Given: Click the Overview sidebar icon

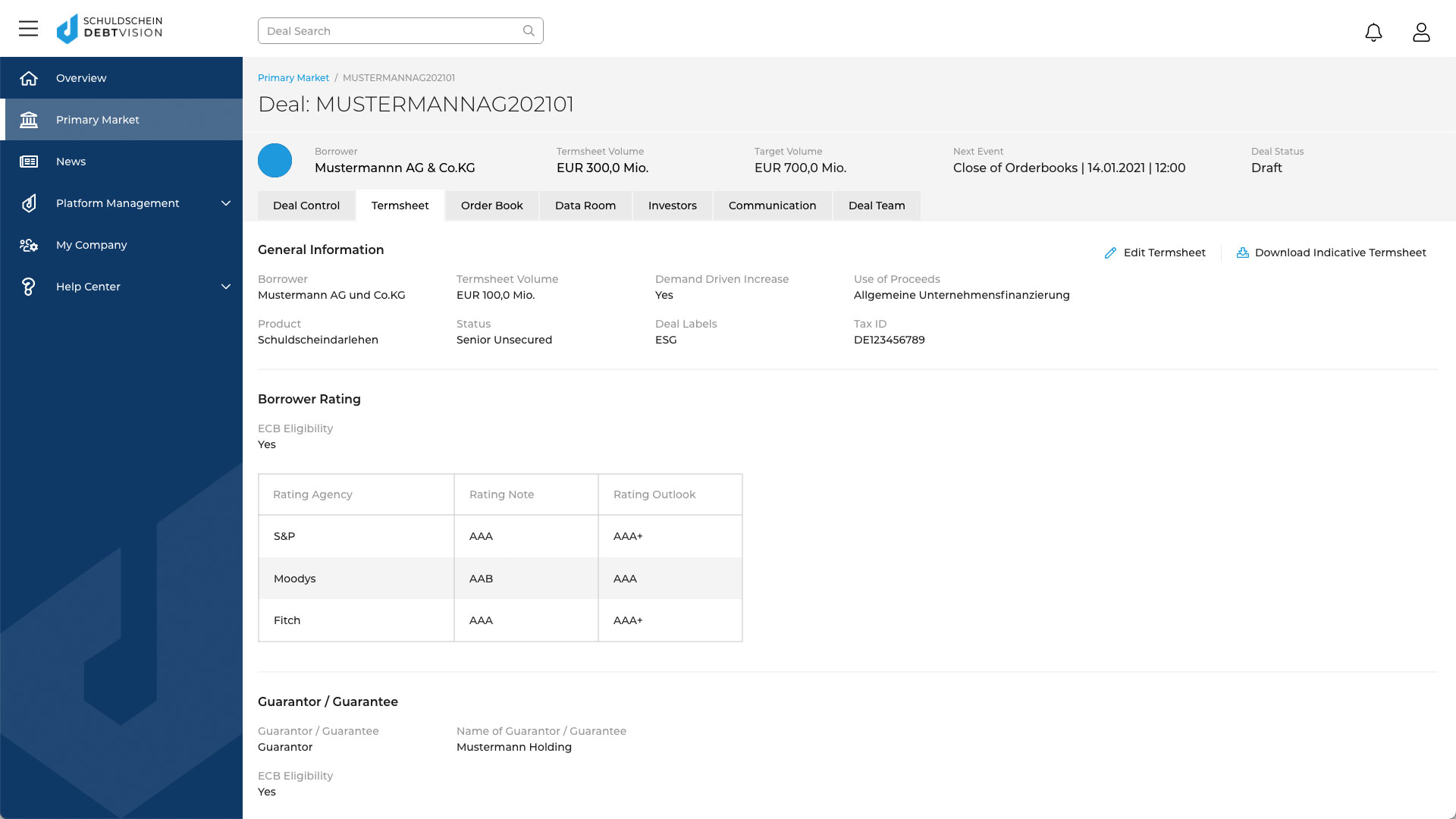Looking at the screenshot, I should (28, 77).
